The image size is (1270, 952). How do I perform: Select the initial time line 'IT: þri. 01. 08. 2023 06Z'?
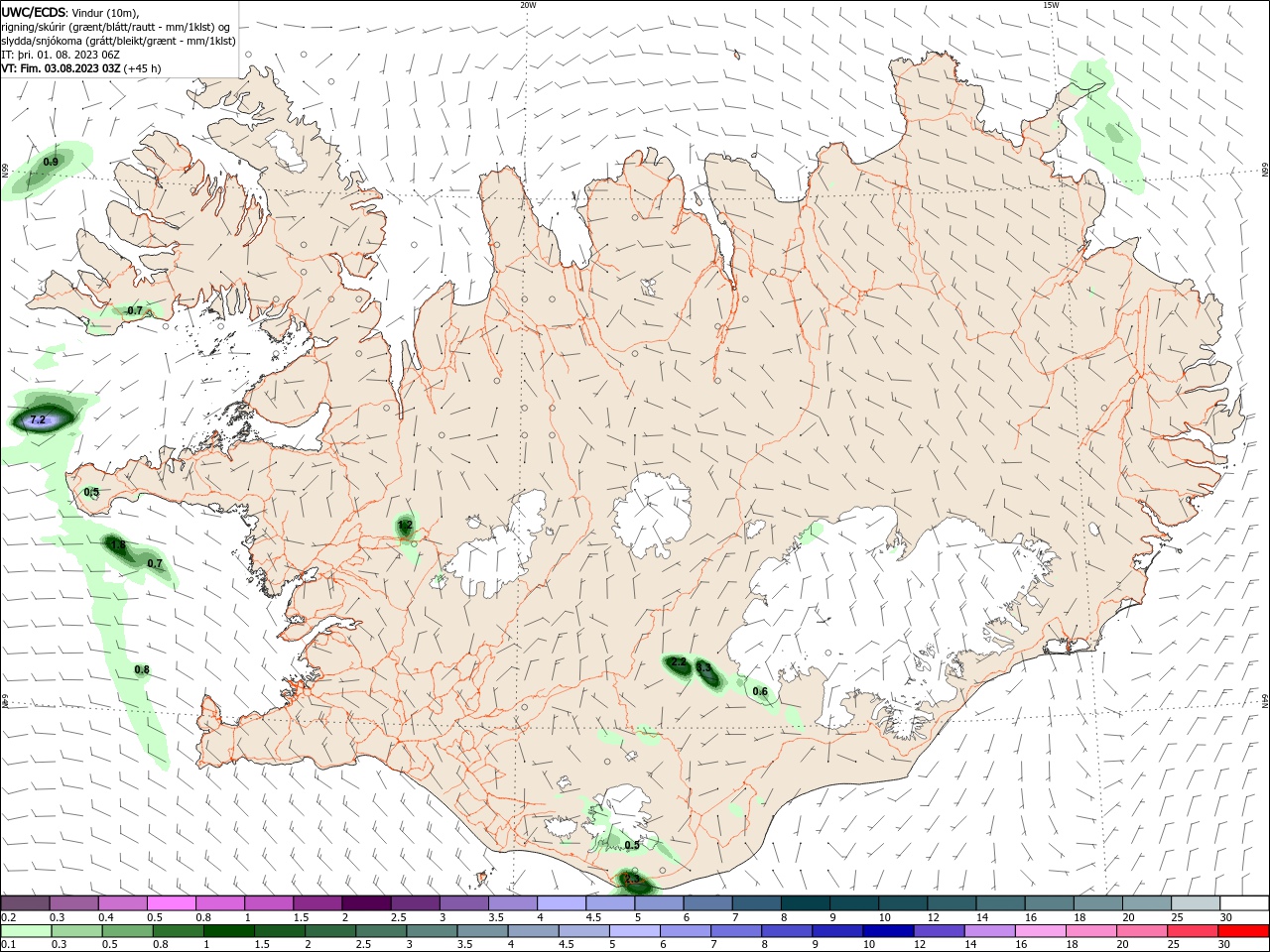[61, 55]
